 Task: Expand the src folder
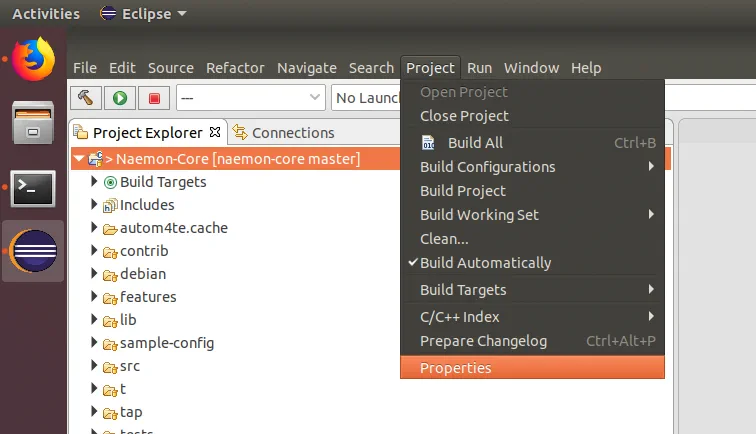point(94,365)
